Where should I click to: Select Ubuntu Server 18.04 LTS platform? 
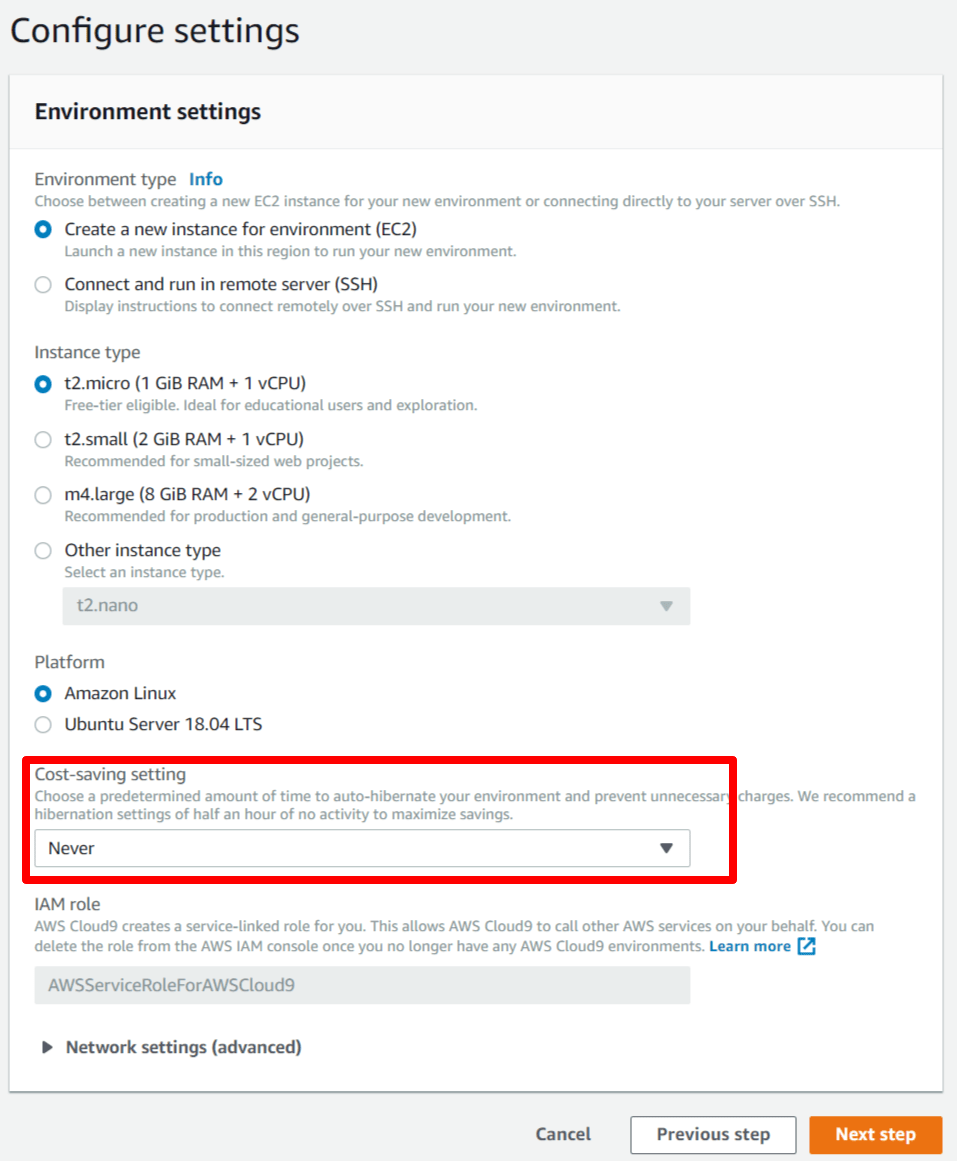tap(43, 724)
